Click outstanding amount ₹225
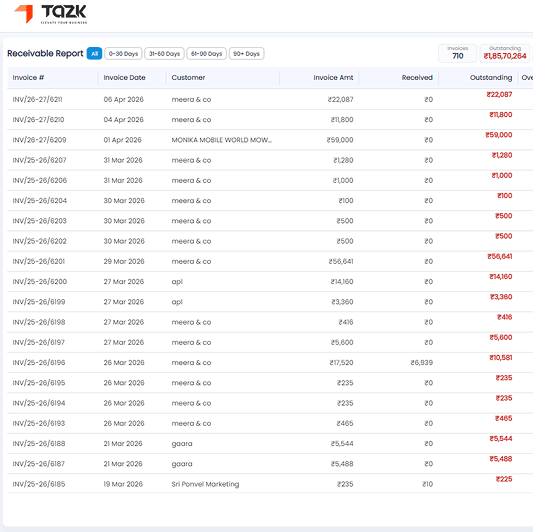533x532 pixels. click(x=504, y=479)
